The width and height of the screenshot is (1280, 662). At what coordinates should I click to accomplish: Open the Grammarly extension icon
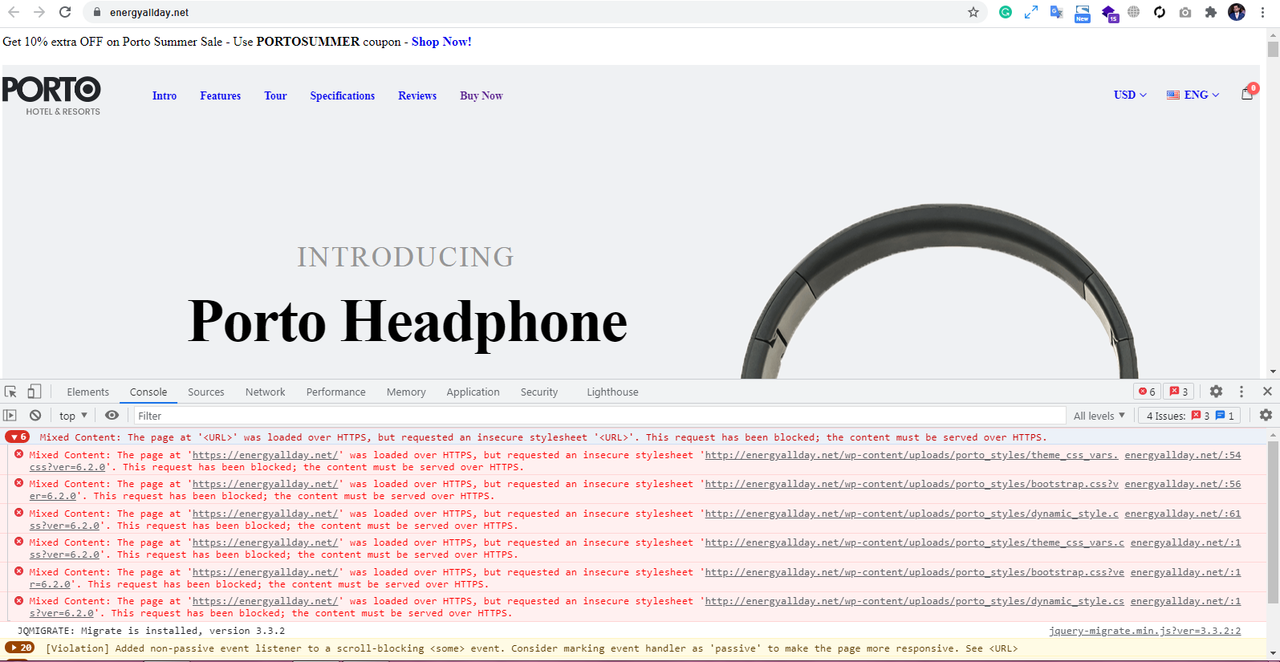pos(1005,12)
